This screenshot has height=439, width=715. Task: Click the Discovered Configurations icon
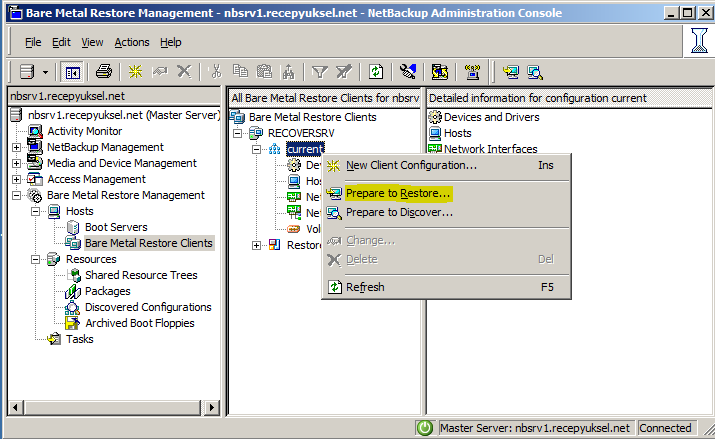pyautogui.click(x=72, y=307)
